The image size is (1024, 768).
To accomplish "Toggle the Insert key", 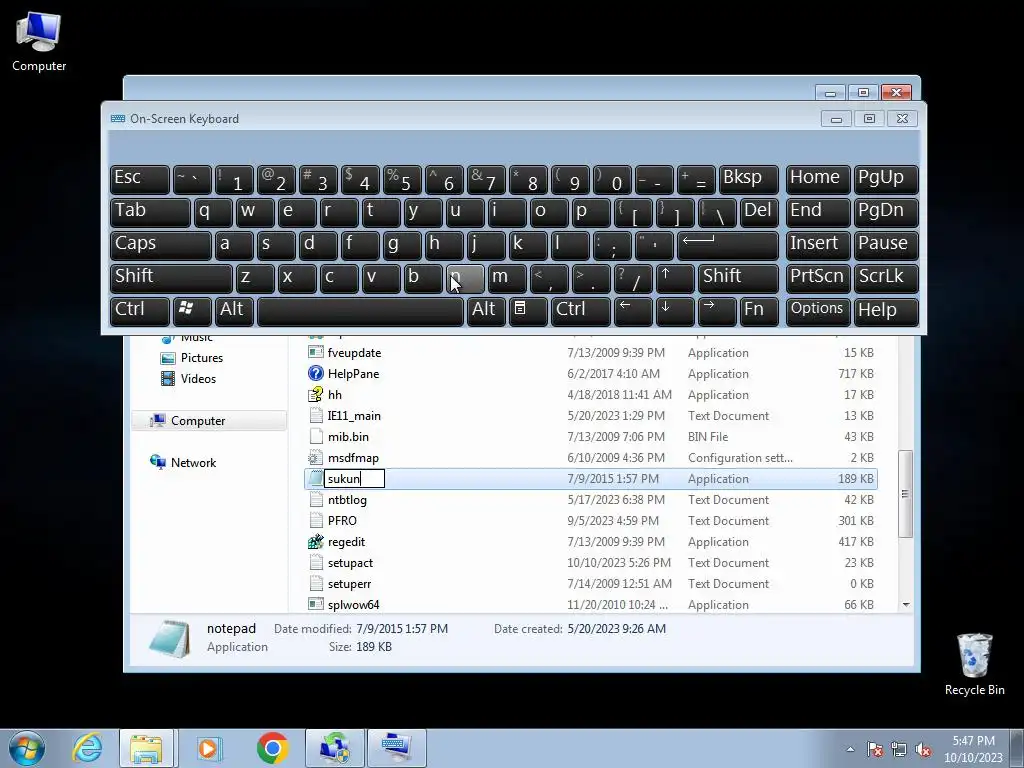I will click(x=818, y=245).
